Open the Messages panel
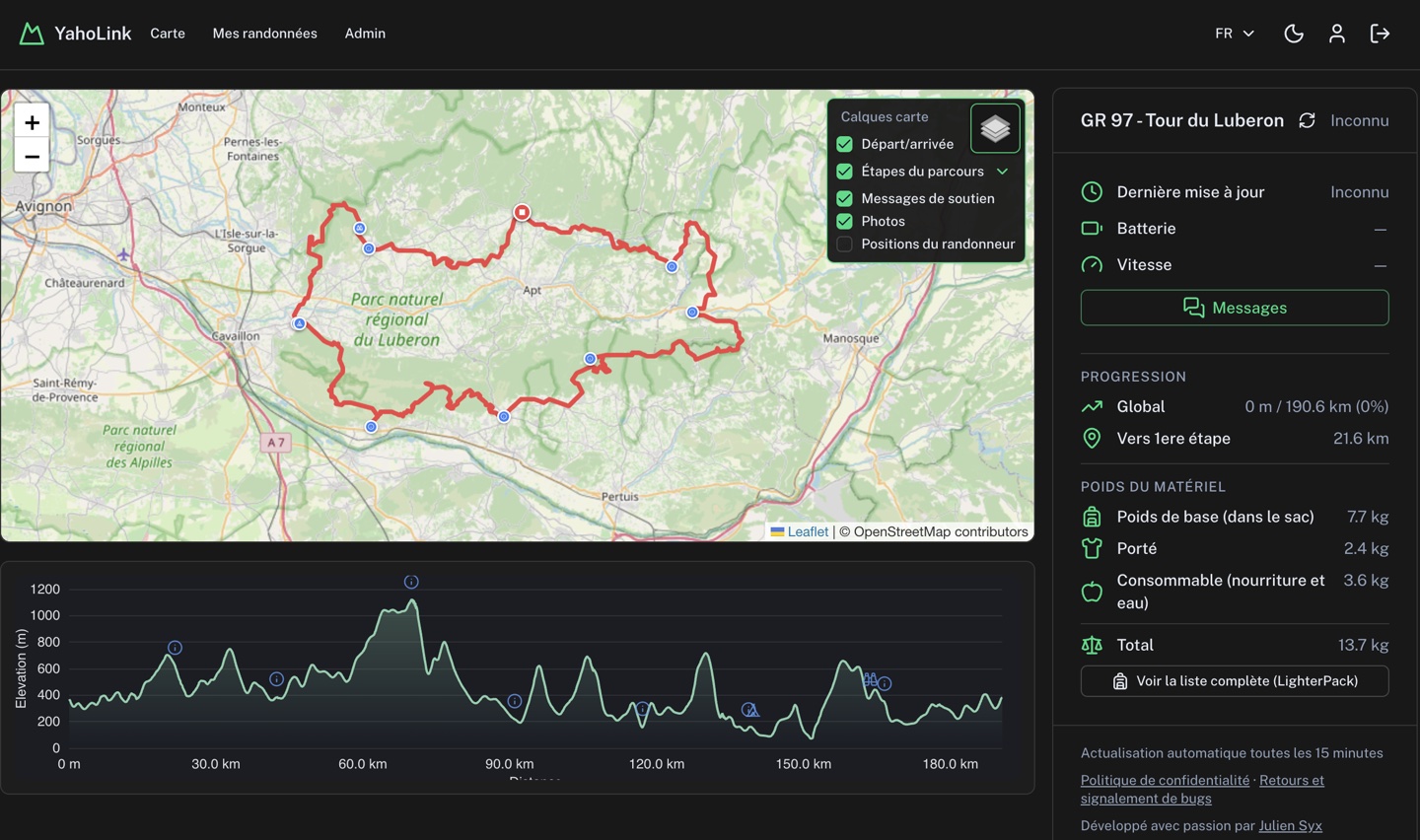The width and height of the screenshot is (1420, 840). [1234, 307]
